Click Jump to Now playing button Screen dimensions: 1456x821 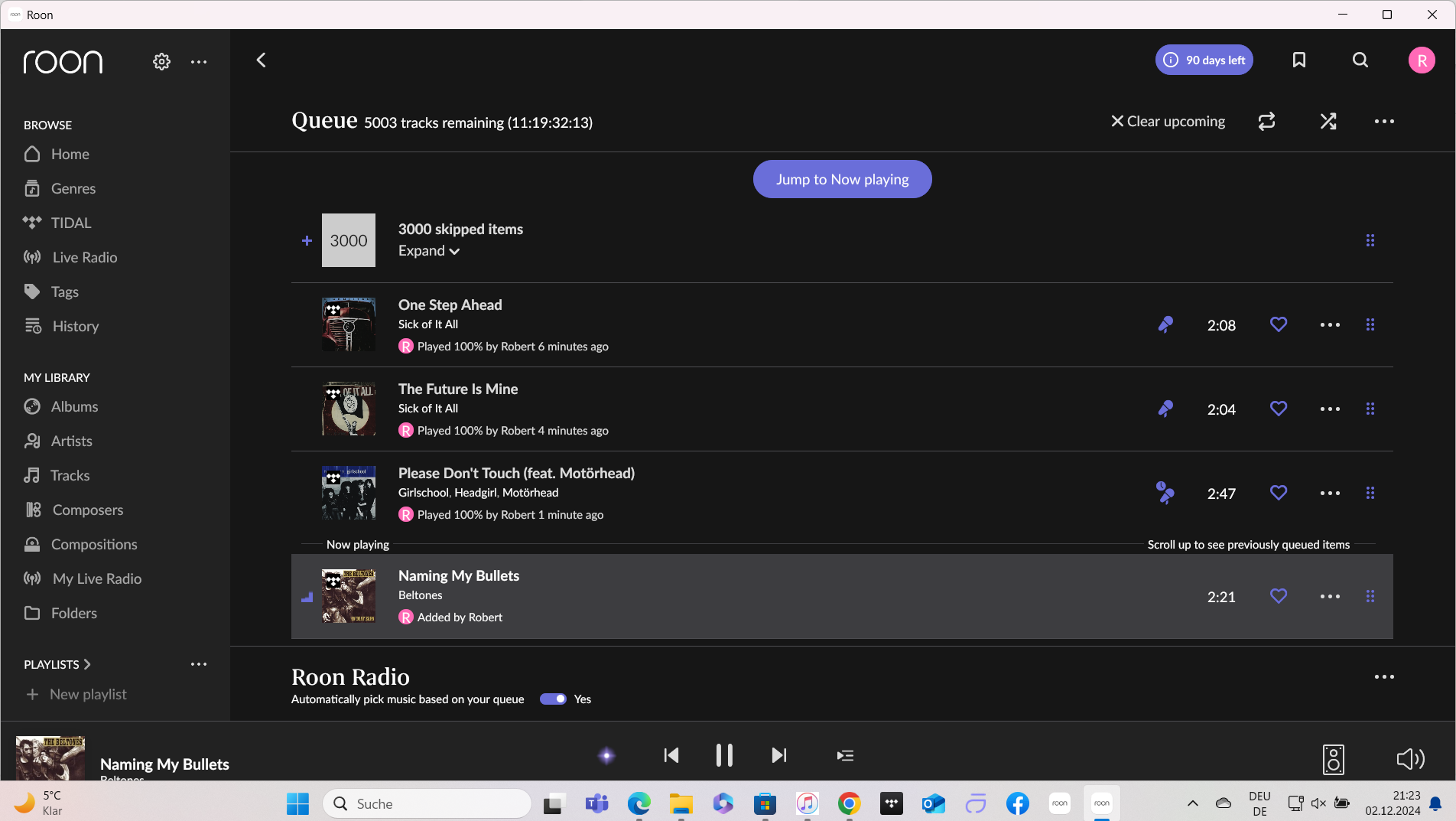842,179
